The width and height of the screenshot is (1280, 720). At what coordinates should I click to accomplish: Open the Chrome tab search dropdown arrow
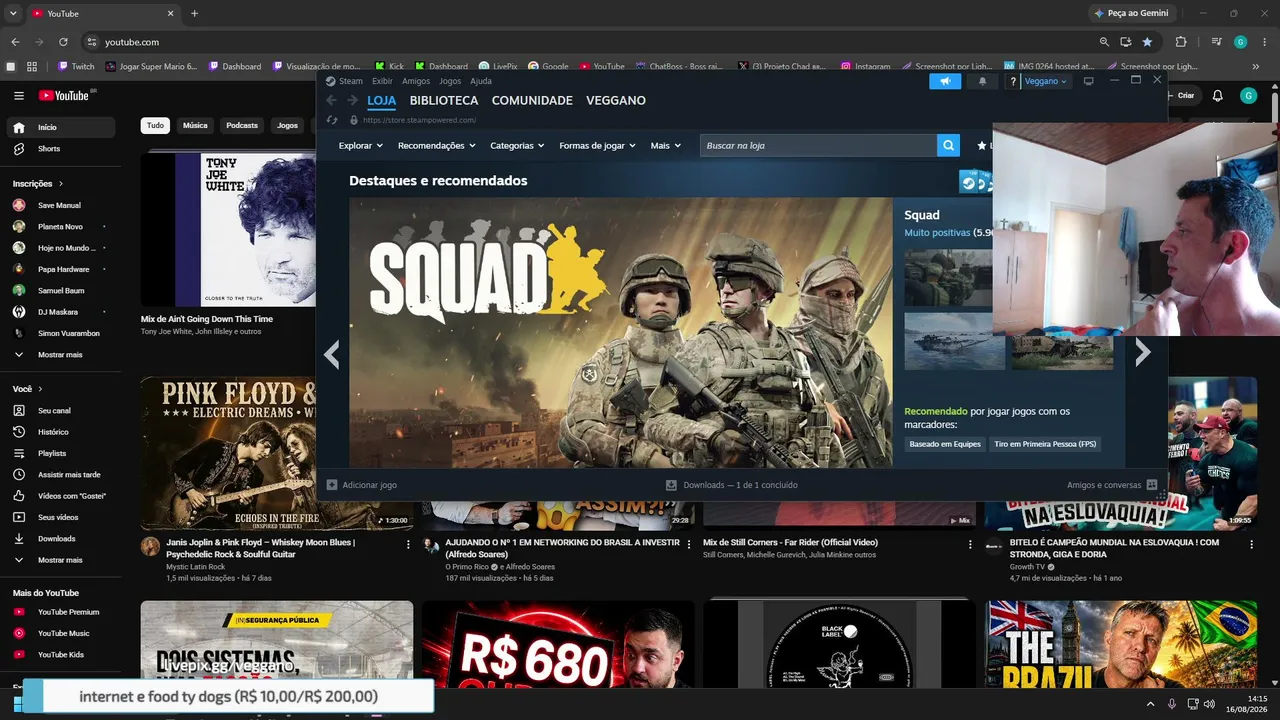coord(13,14)
